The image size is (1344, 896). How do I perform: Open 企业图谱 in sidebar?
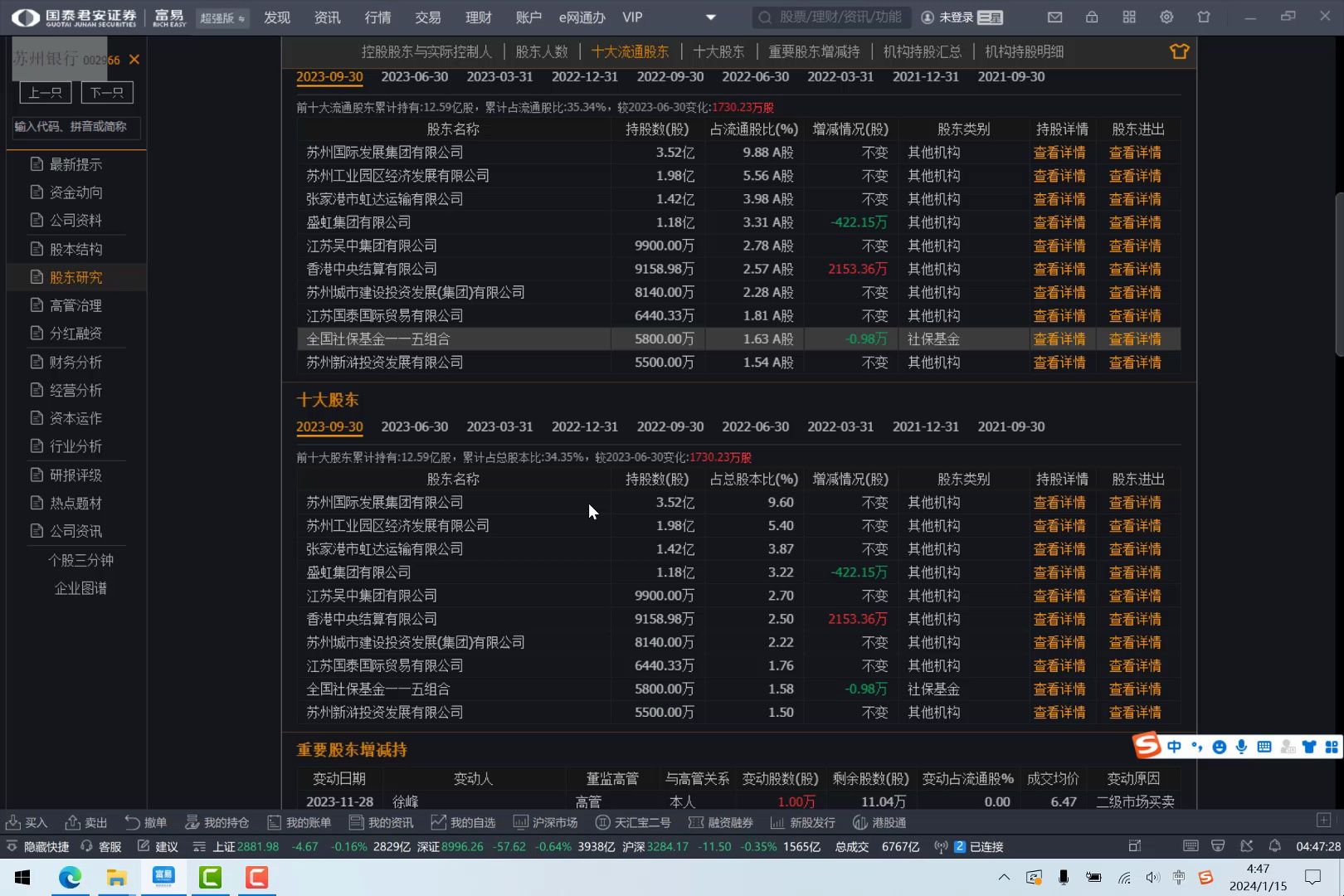click(x=80, y=588)
